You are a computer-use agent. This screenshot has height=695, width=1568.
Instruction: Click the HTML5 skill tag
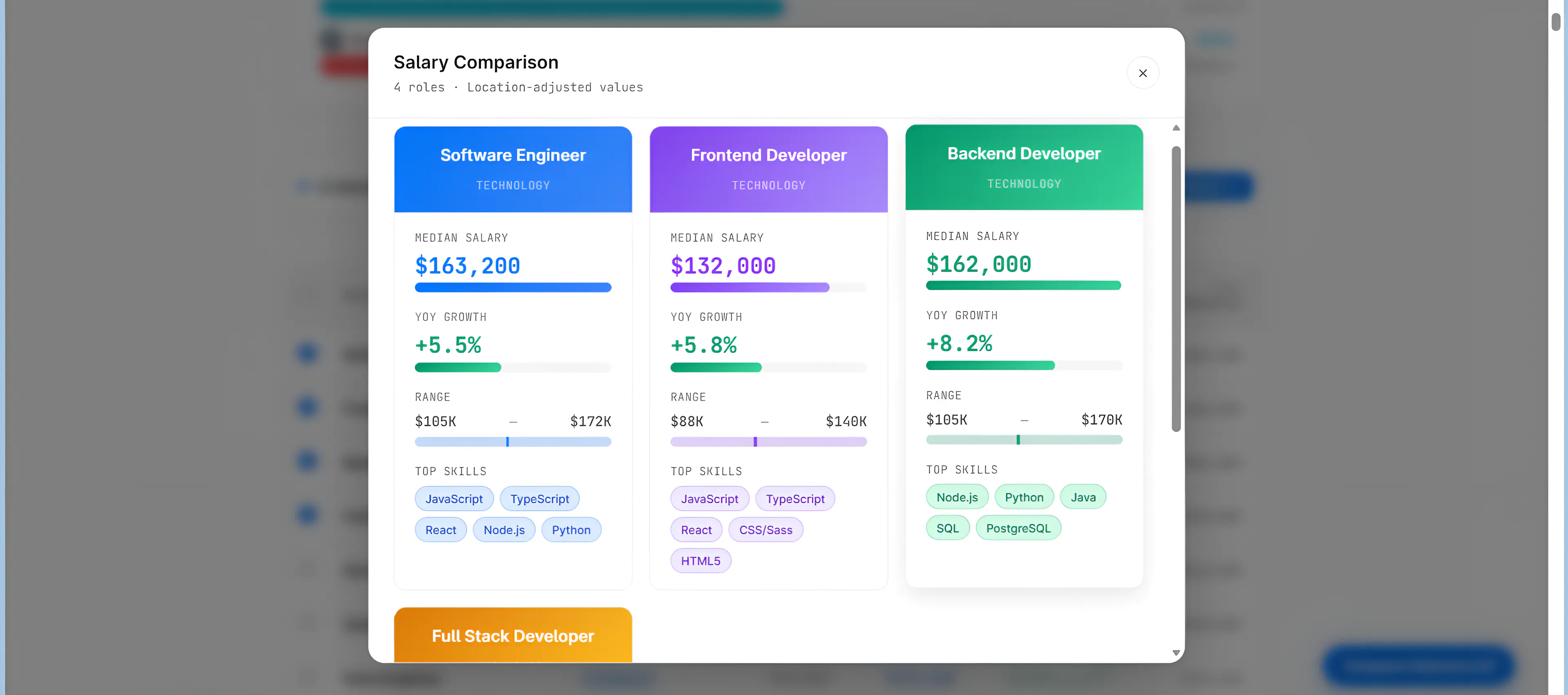701,561
